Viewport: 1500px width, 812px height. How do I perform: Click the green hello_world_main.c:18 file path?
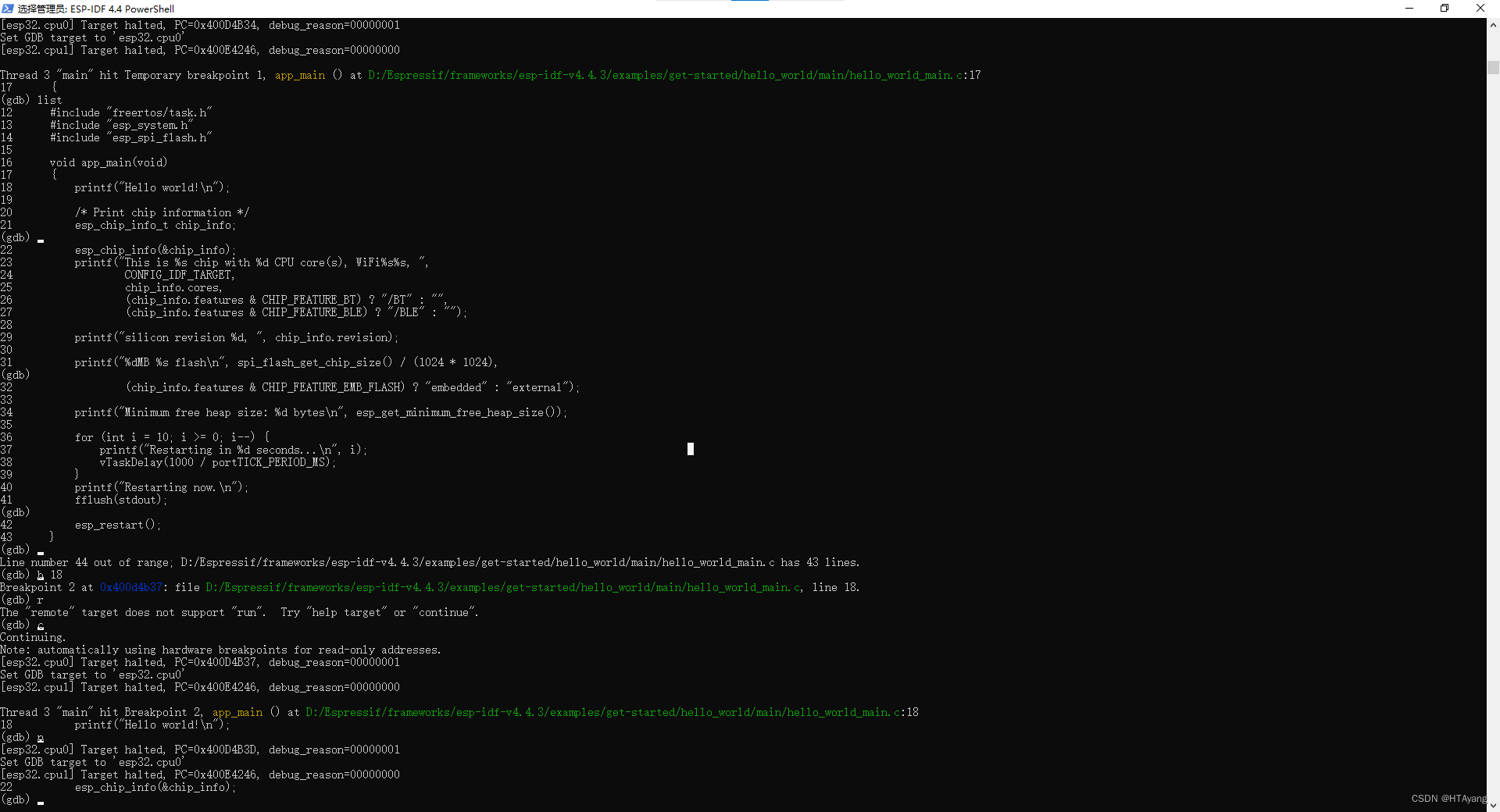pyautogui.click(x=612, y=712)
